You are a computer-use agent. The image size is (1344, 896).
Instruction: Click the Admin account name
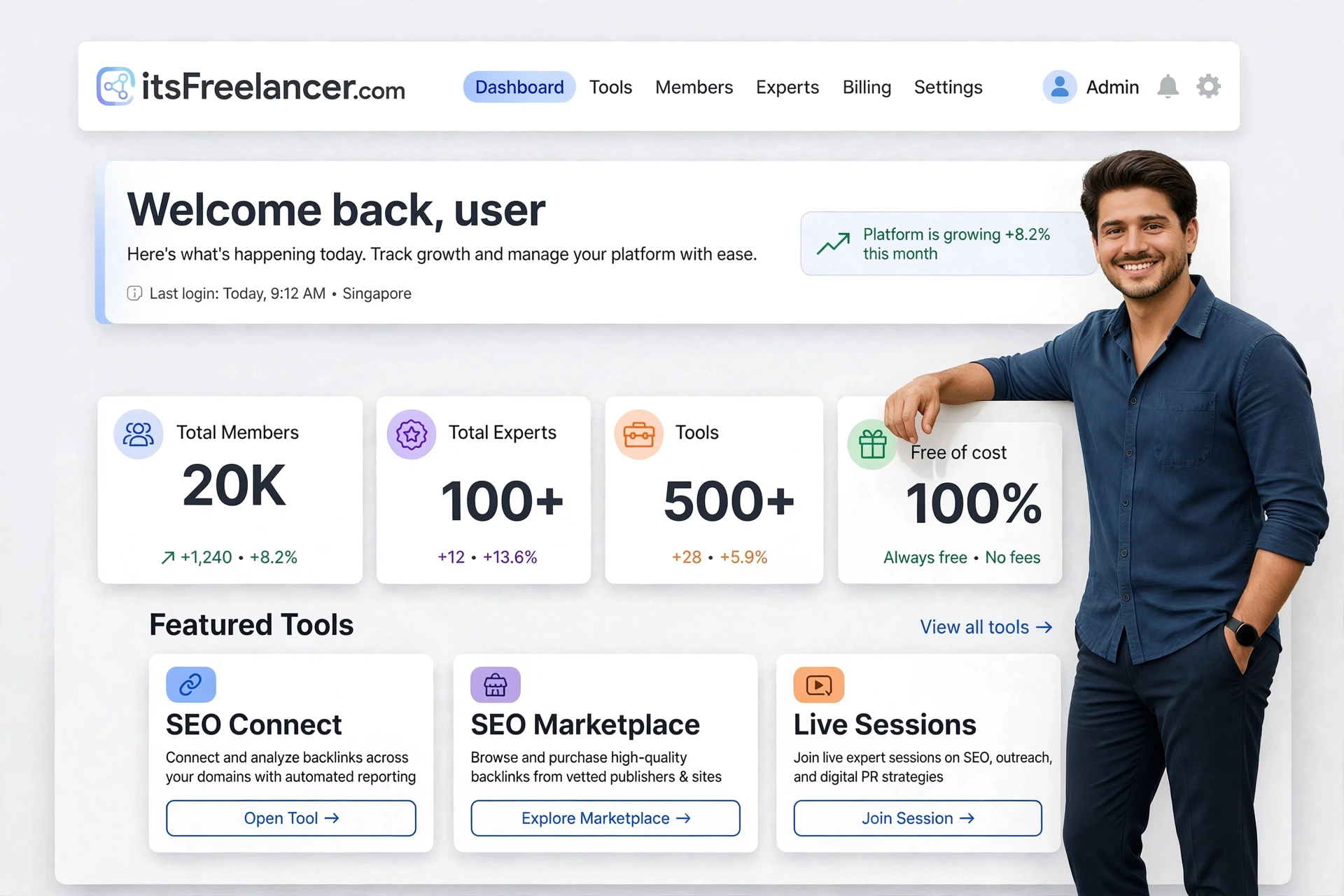[1112, 87]
